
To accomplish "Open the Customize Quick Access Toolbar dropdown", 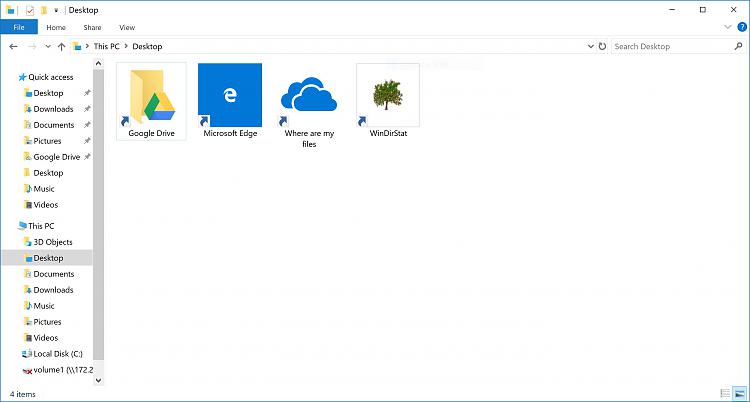I will (56, 11).
